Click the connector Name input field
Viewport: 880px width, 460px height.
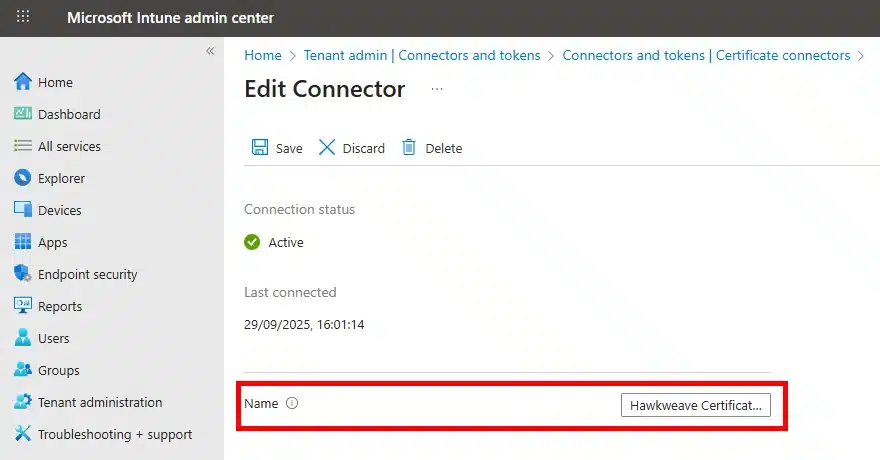click(x=696, y=405)
